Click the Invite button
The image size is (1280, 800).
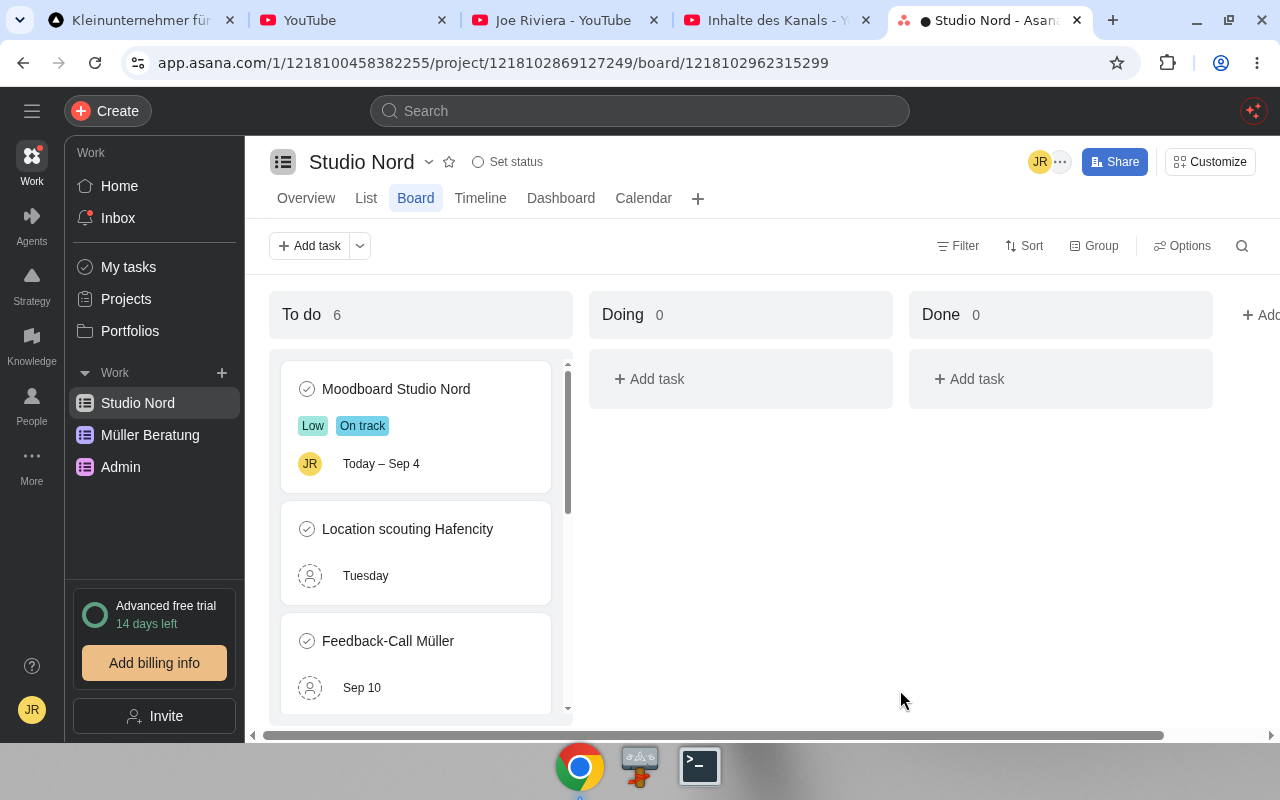(154, 716)
